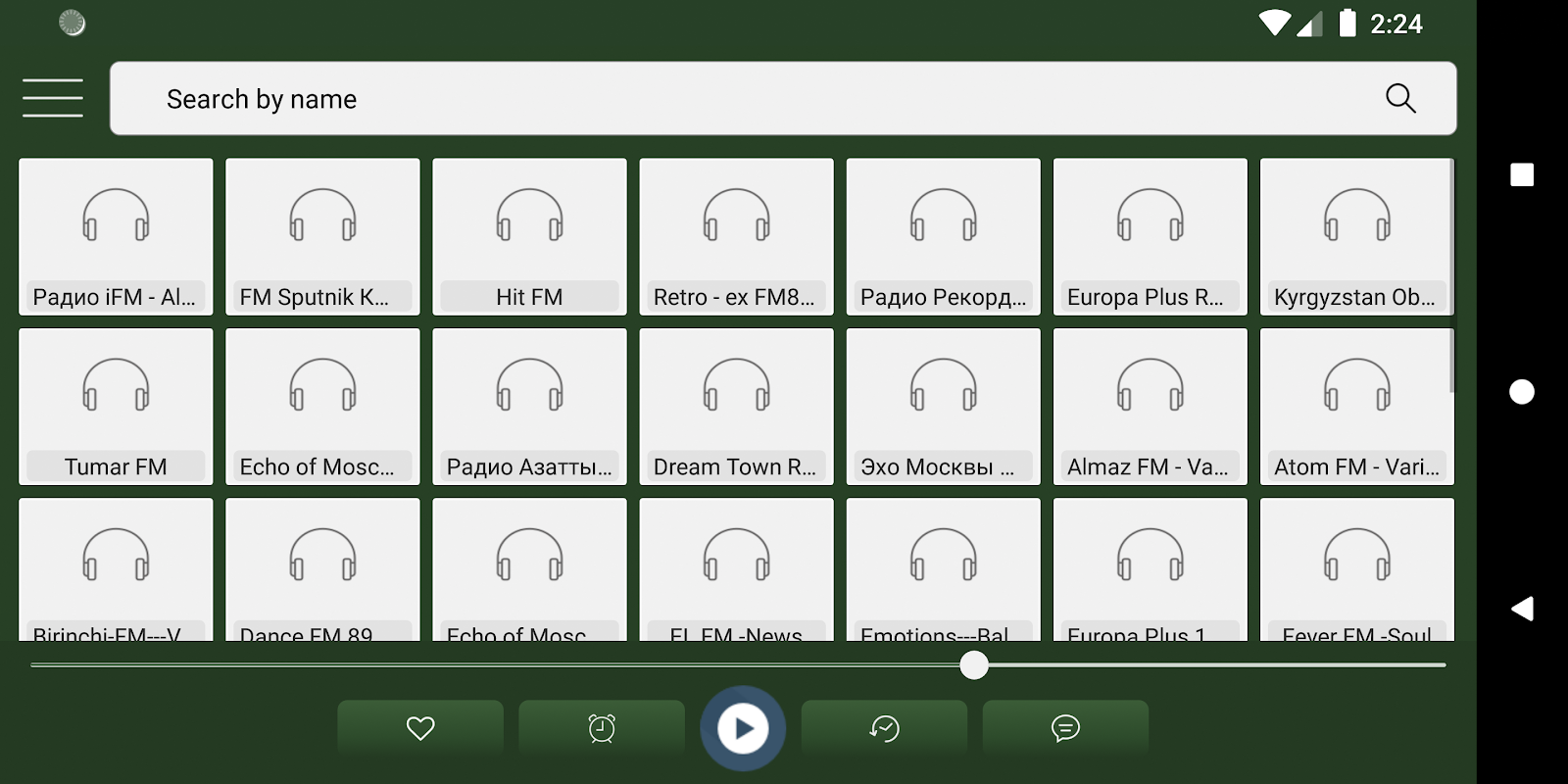
Task: Open the speech bubble comments button
Action: [1065, 728]
